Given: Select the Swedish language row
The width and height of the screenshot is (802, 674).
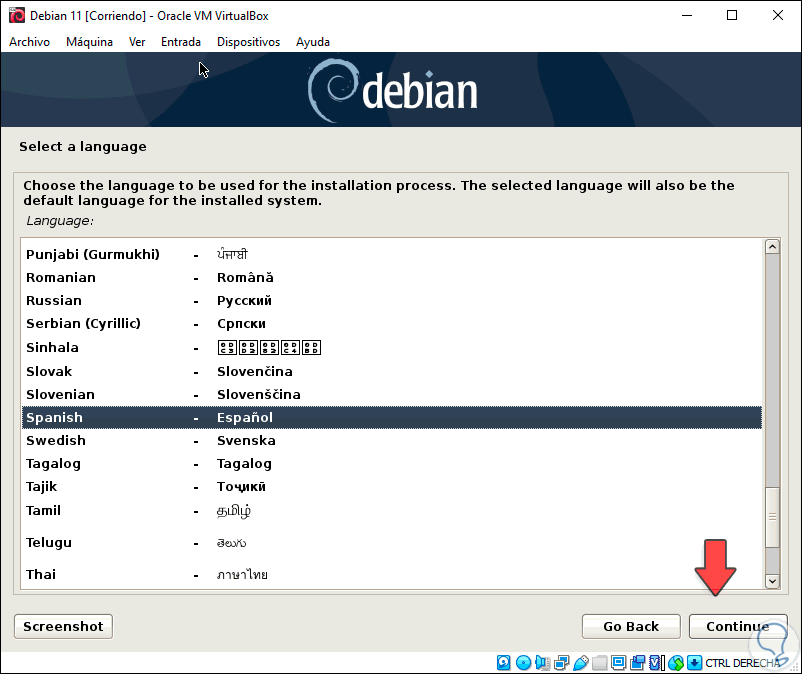Looking at the screenshot, I should click(x=392, y=440).
